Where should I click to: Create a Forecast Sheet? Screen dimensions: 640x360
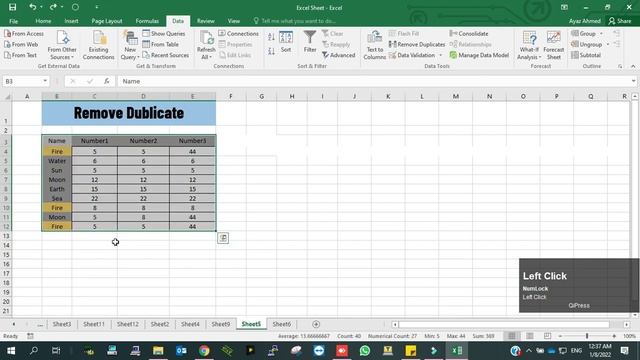pyautogui.click(x=553, y=45)
